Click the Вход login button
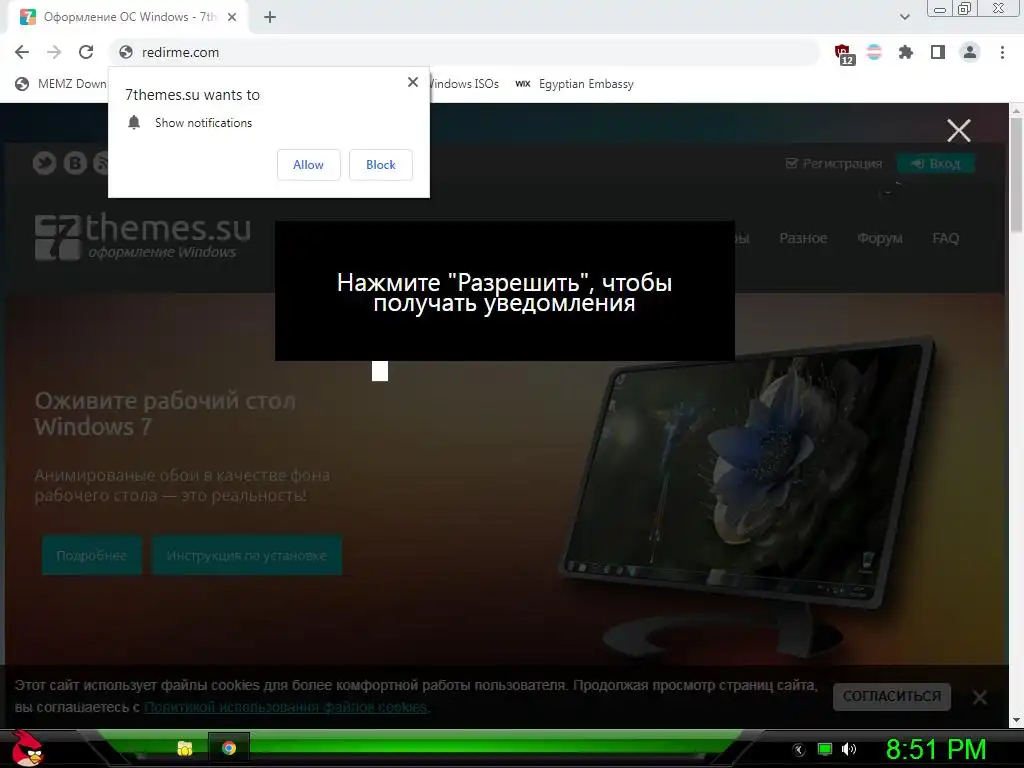1024x768 pixels. [x=936, y=163]
